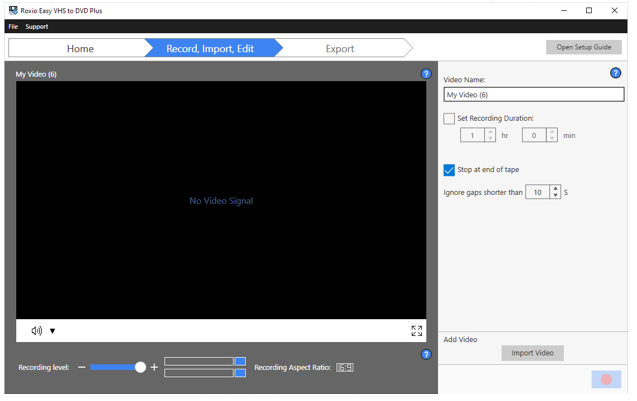Open help icon next to My Video (6) preview title
637x401 pixels.
[426, 74]
